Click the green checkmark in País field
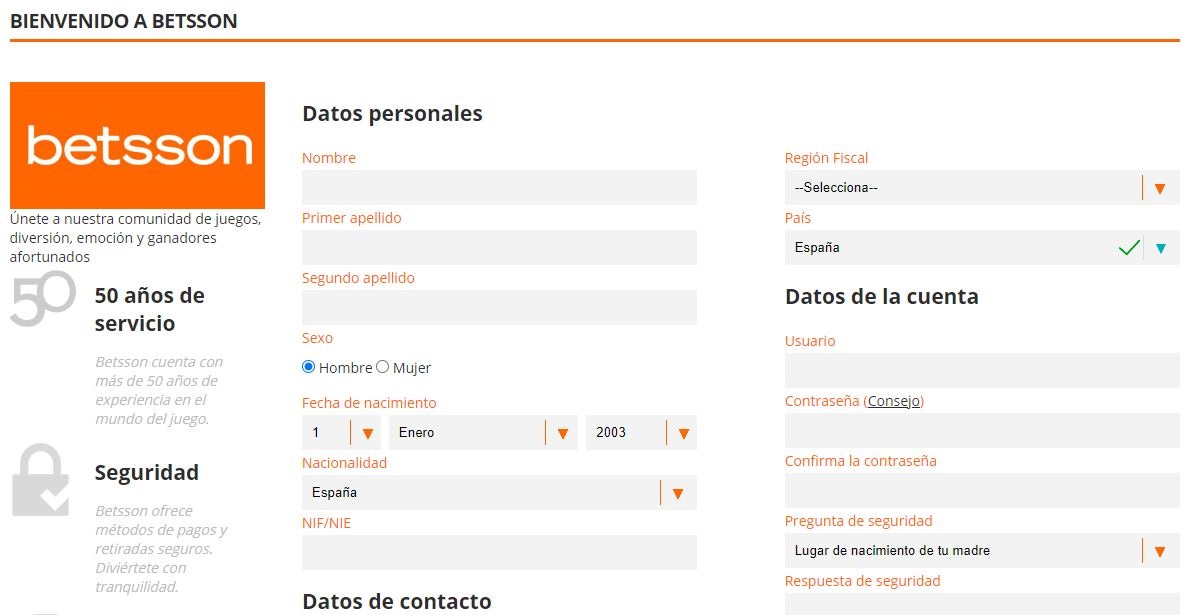Screen dimensions: 1199x615 [x=1129, y=248]
